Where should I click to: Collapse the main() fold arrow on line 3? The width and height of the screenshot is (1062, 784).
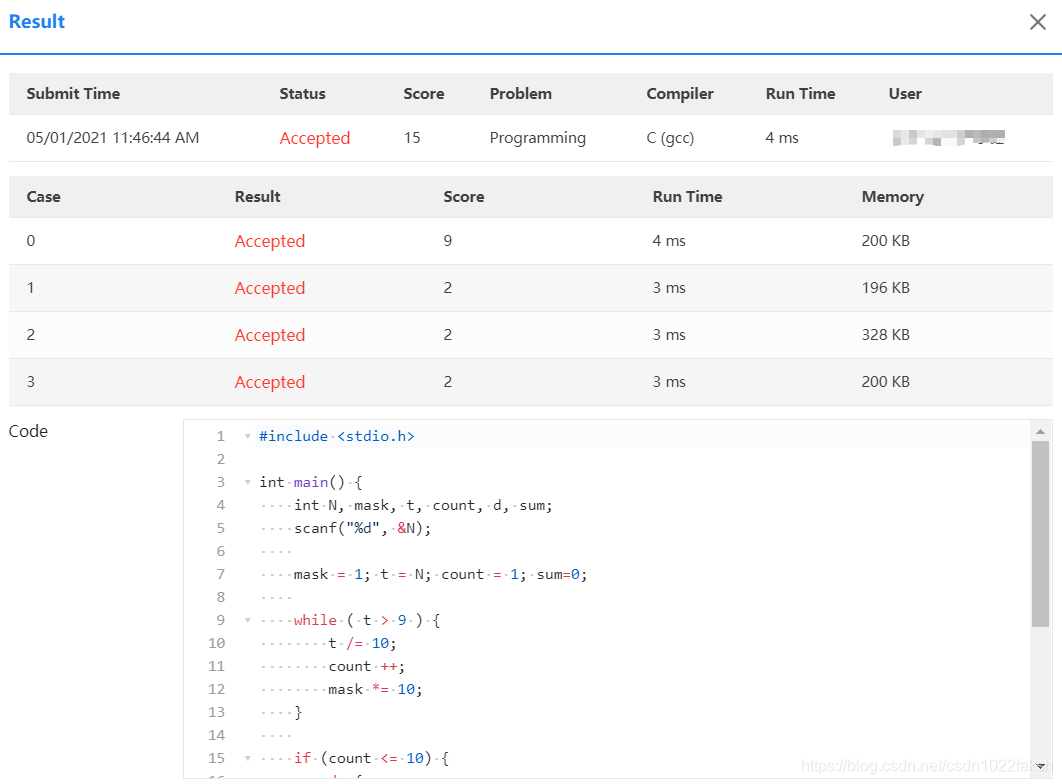coord(248,483)
